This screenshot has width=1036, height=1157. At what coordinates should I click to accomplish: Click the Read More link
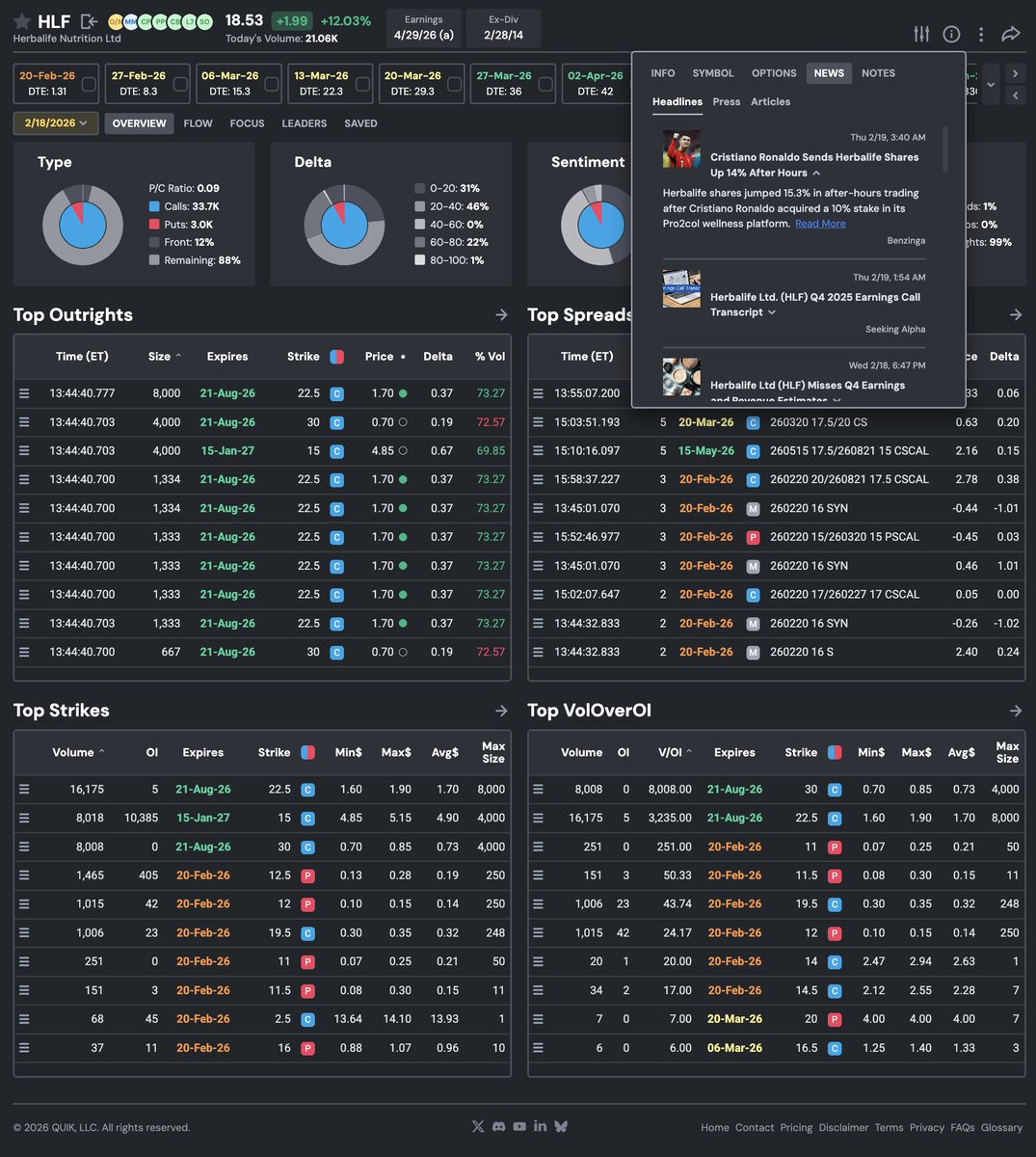[x=820, y=224]
